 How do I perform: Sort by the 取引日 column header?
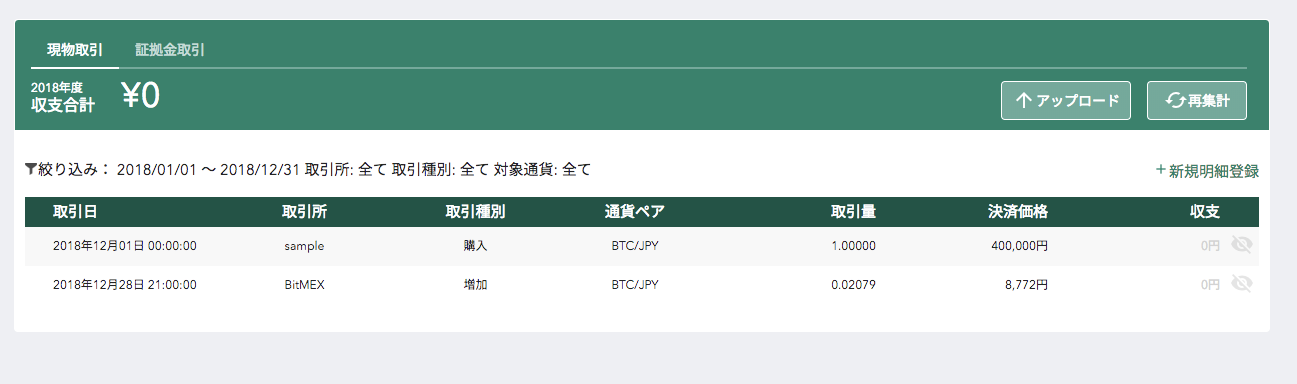click(x=75, y=212)
